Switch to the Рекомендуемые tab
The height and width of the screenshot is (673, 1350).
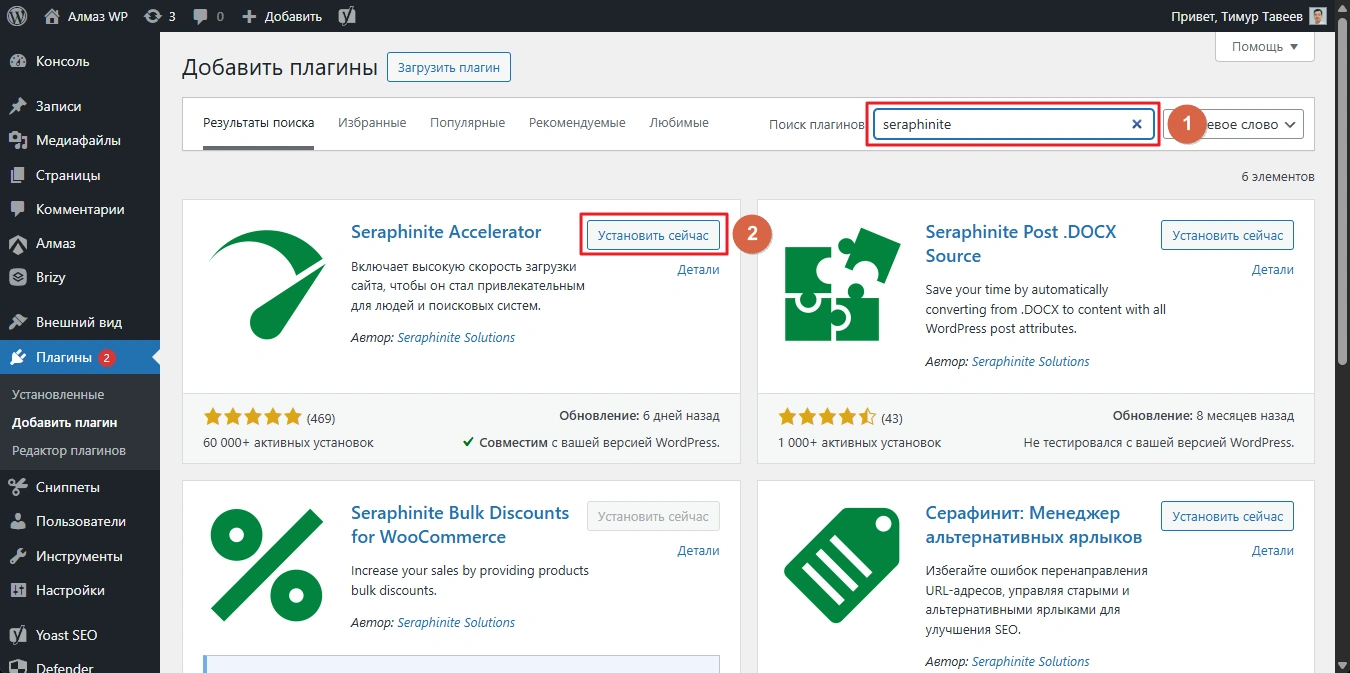(x=577, y=123)
